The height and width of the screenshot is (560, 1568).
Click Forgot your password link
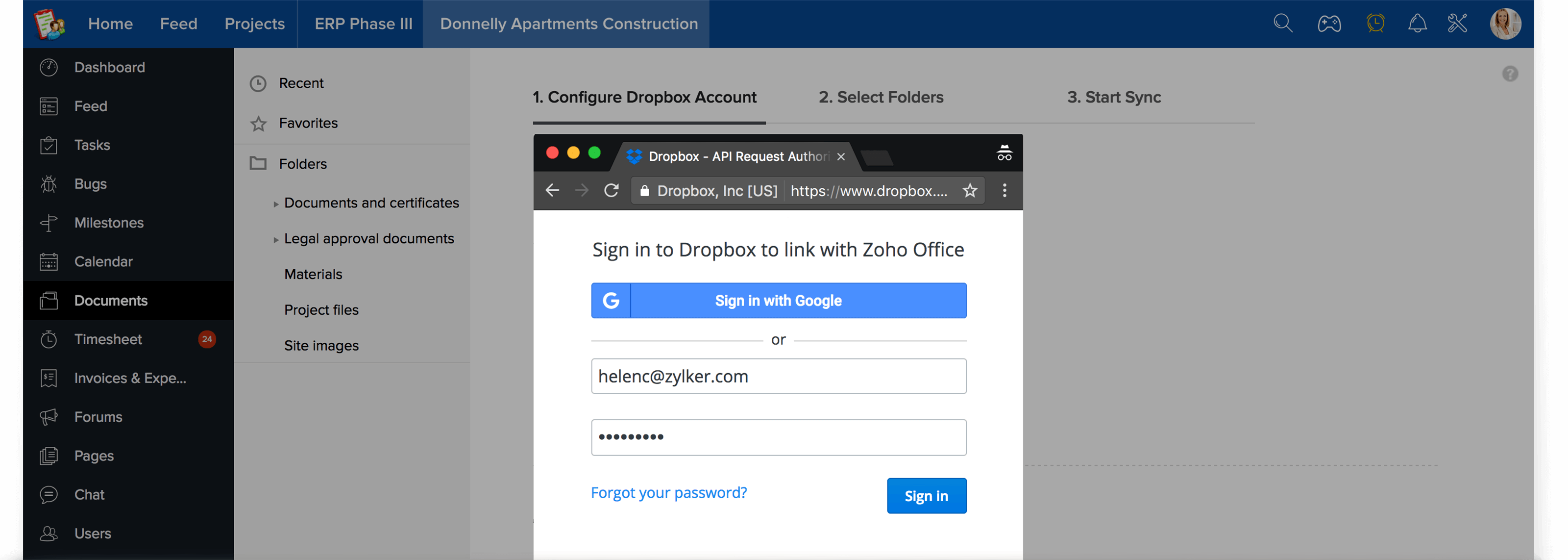pyautogui.click(x=668, y=492)
